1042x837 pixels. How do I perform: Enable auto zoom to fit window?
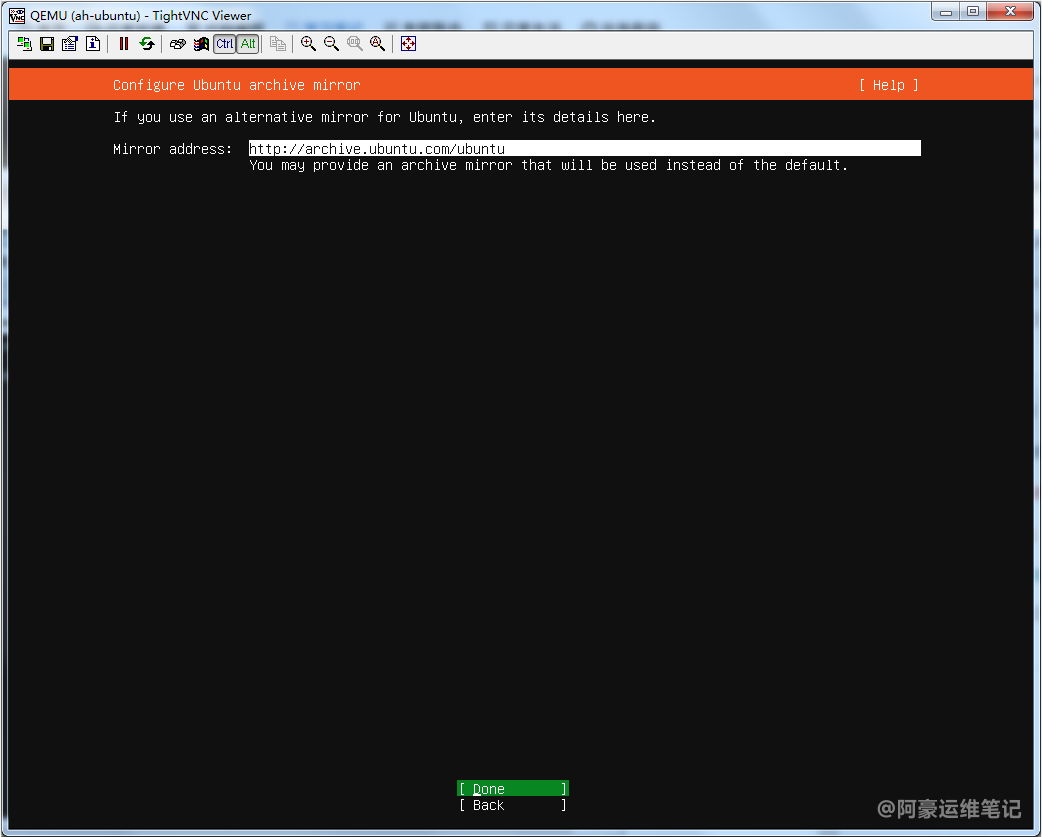(x=377, y=44)
